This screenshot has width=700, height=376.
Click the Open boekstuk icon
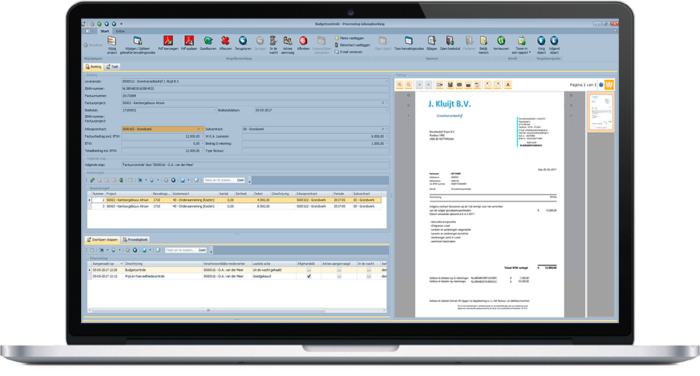(450, 41)
